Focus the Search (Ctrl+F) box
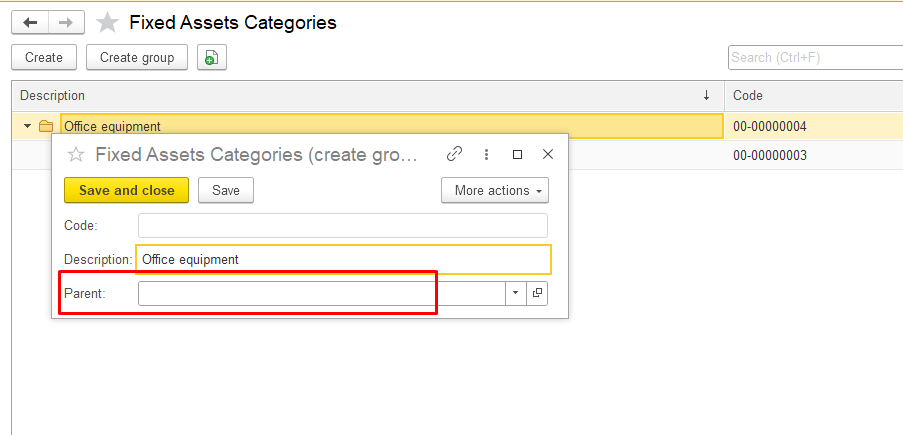Viewport: 903px width, 435px height. click(x=814, y=57)
